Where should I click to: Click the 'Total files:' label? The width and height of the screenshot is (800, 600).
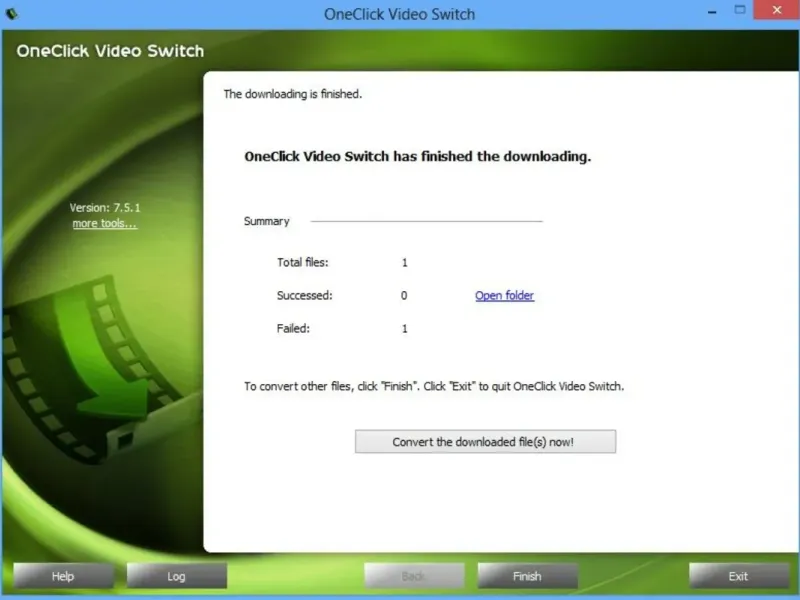303,262
